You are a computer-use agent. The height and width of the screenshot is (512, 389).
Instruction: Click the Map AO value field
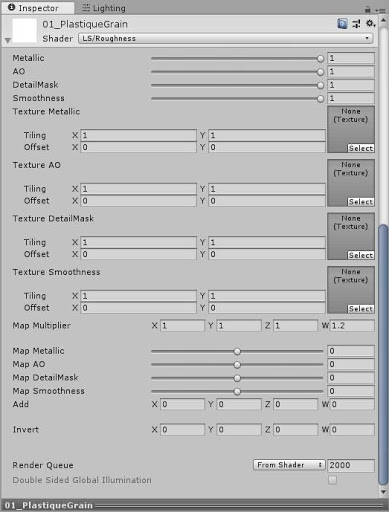pyautogui.click(x=351, y=364)
